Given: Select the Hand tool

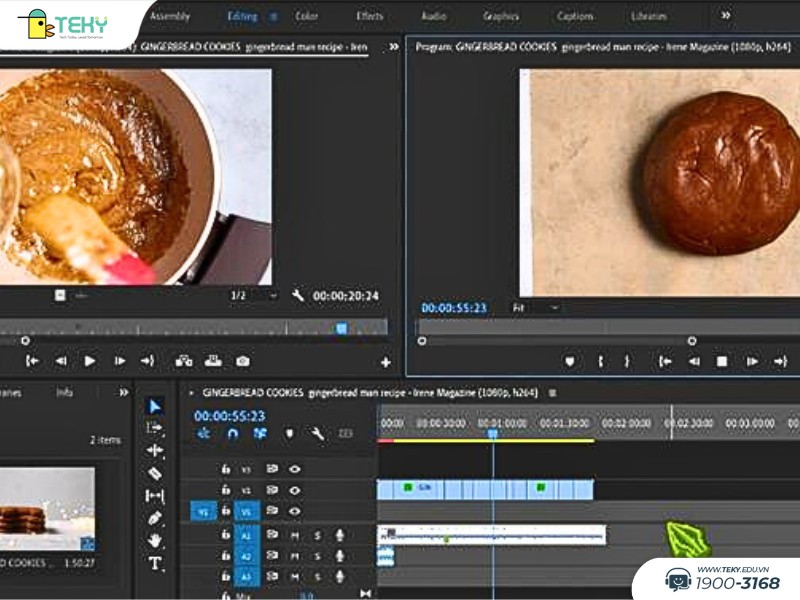Looking at the screenshot, I should coord(155,541).
